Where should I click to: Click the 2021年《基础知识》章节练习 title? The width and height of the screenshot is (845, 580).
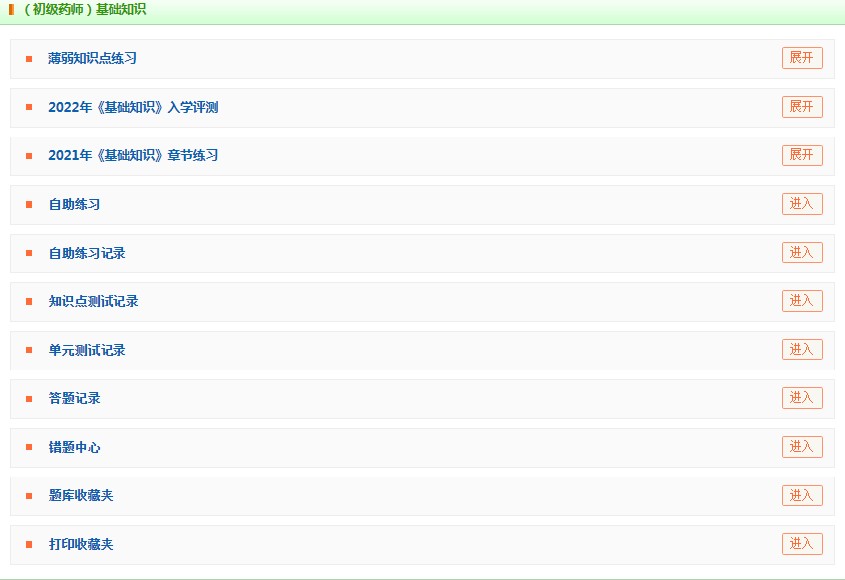pyautogui.click(x=133, y=156)
